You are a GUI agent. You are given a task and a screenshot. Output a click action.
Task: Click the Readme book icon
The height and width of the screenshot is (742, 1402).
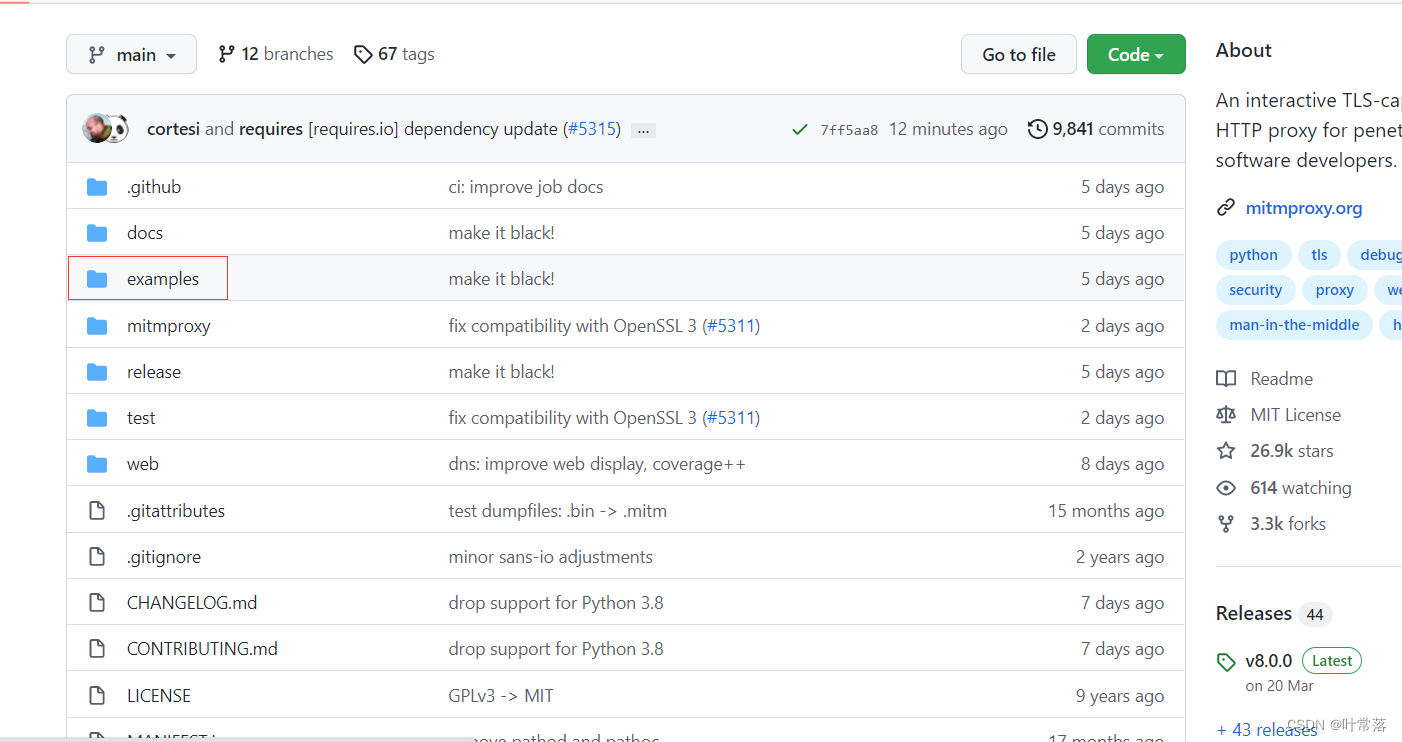[x=1226, y=379]
